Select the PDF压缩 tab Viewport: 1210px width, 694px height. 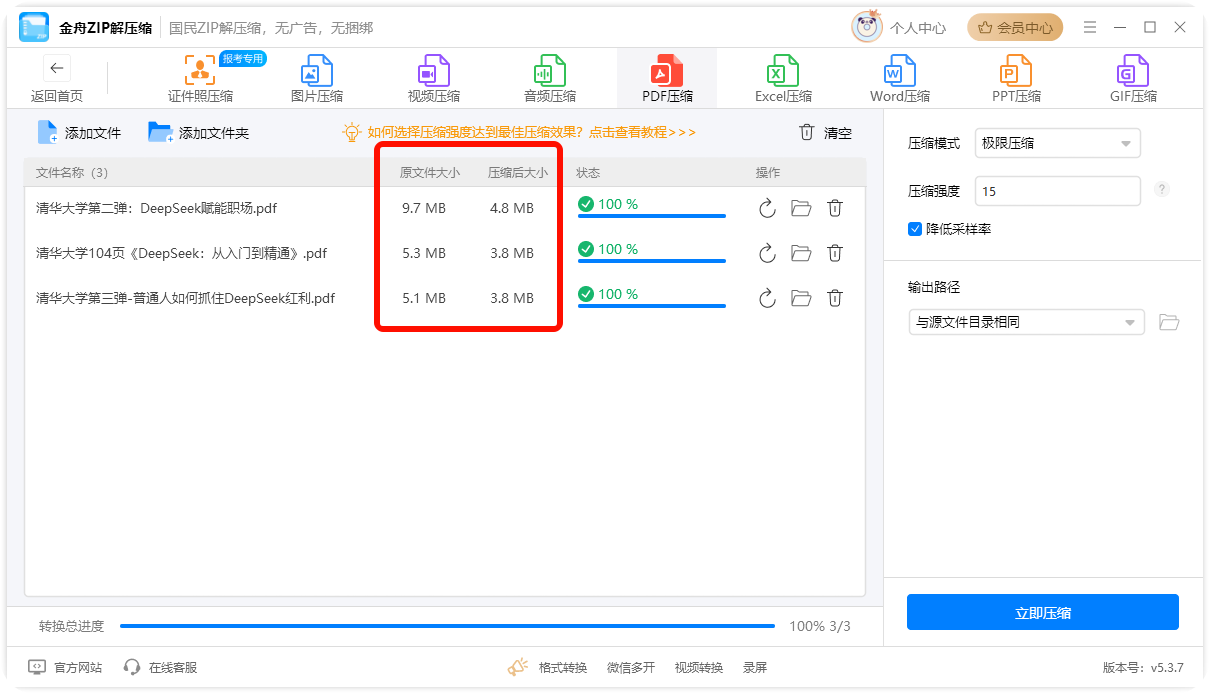pos(667,79)
